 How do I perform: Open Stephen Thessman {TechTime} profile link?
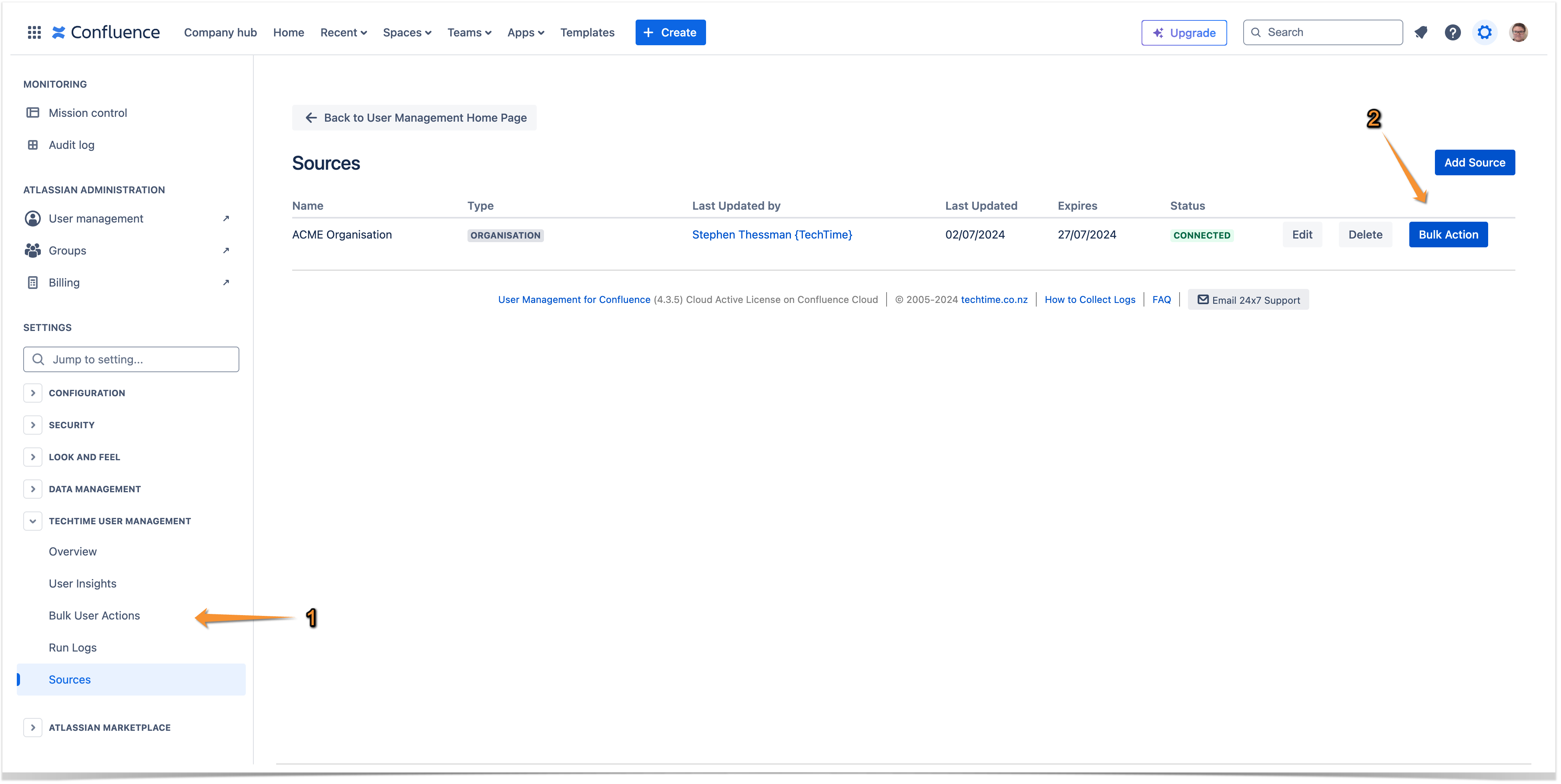click(771, 235)
